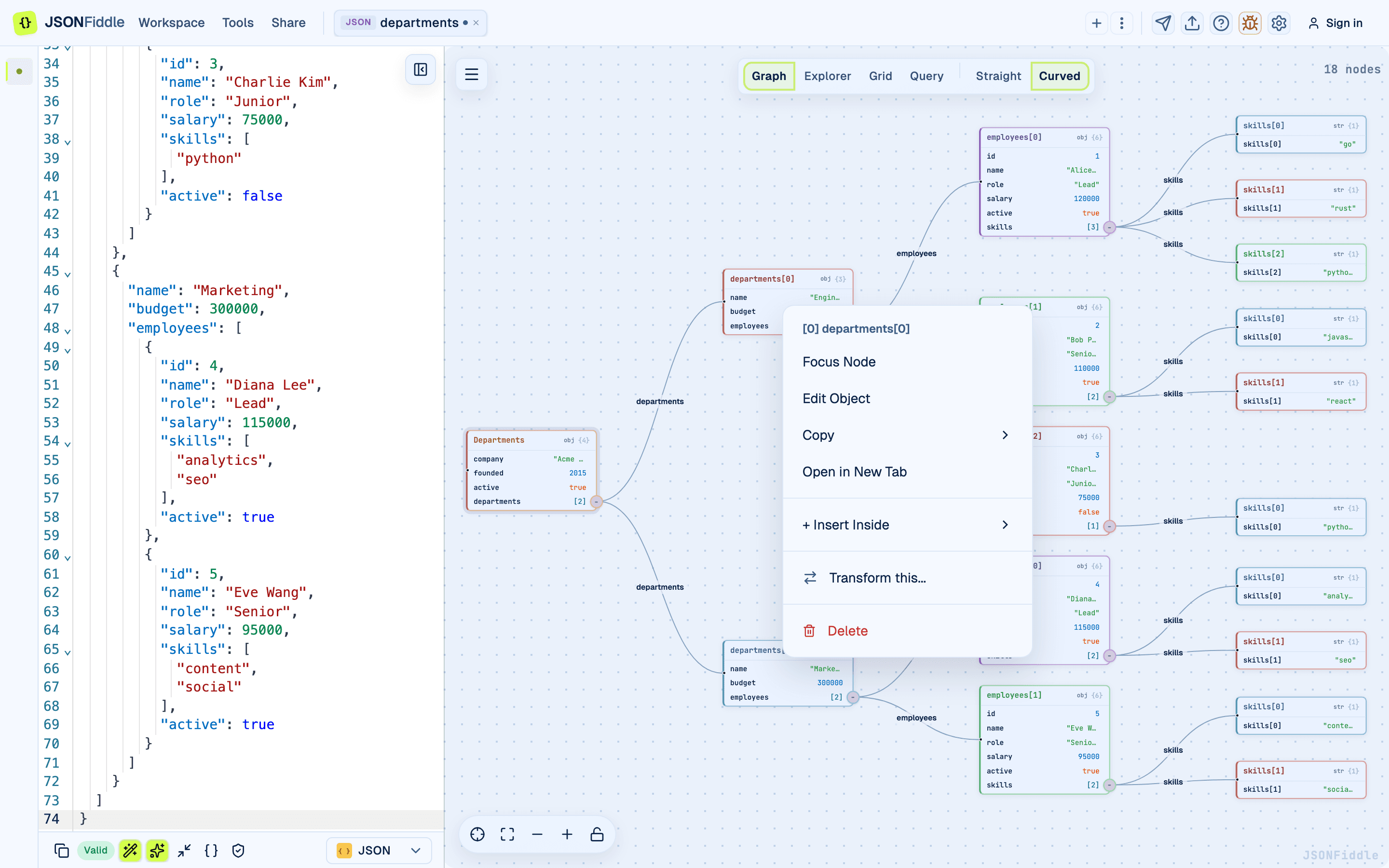Toggle the graph lock icon
The width and height of the screenshot is (1389, 868).
(x=597, y=834)
